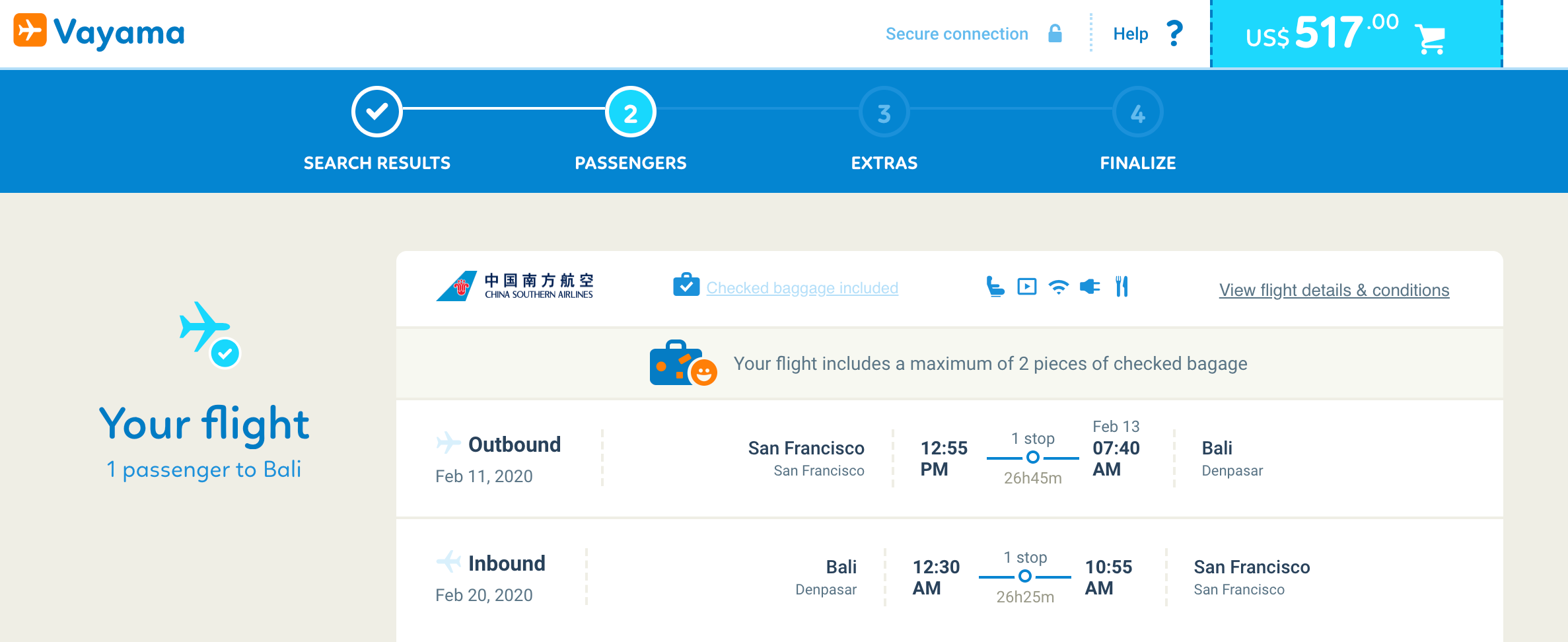Open 'Checked baggage included' link
The image size is (1568, 642).
click(x=802, y=288)
